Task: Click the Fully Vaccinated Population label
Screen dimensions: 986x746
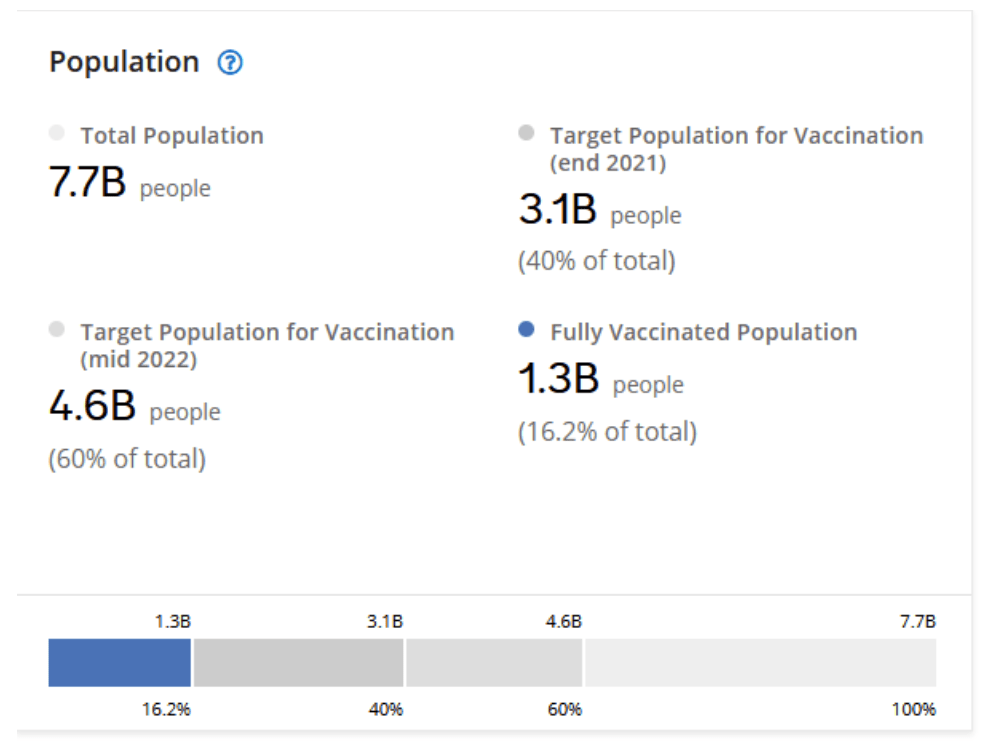Action: click(x=703, y=332)
